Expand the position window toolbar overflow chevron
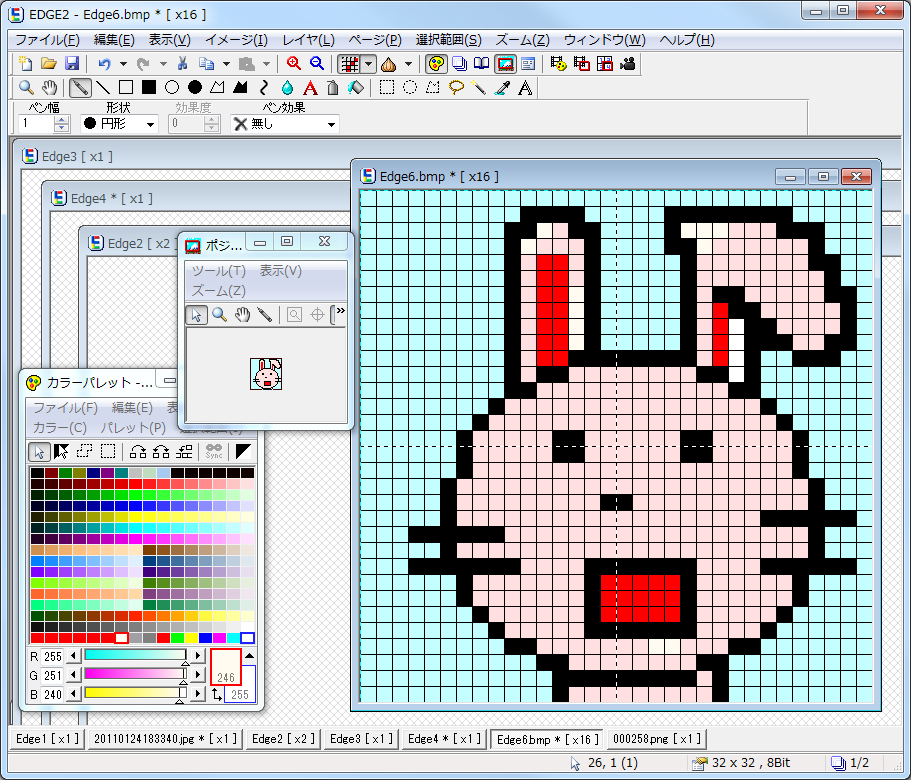The width and height of the screenshot is (911, 780). 340,311
